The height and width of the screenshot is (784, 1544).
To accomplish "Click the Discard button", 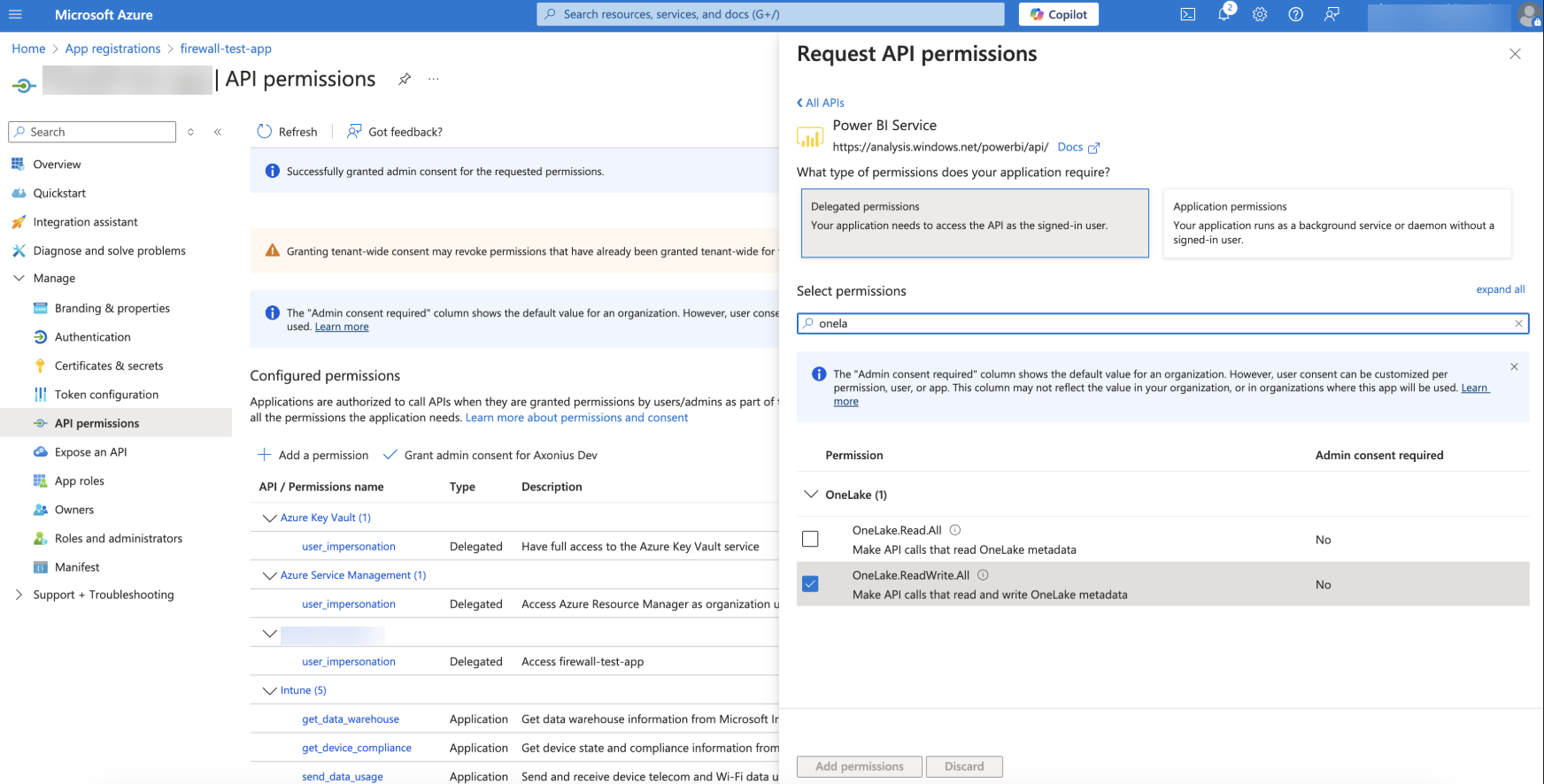I will coord(964,766).
